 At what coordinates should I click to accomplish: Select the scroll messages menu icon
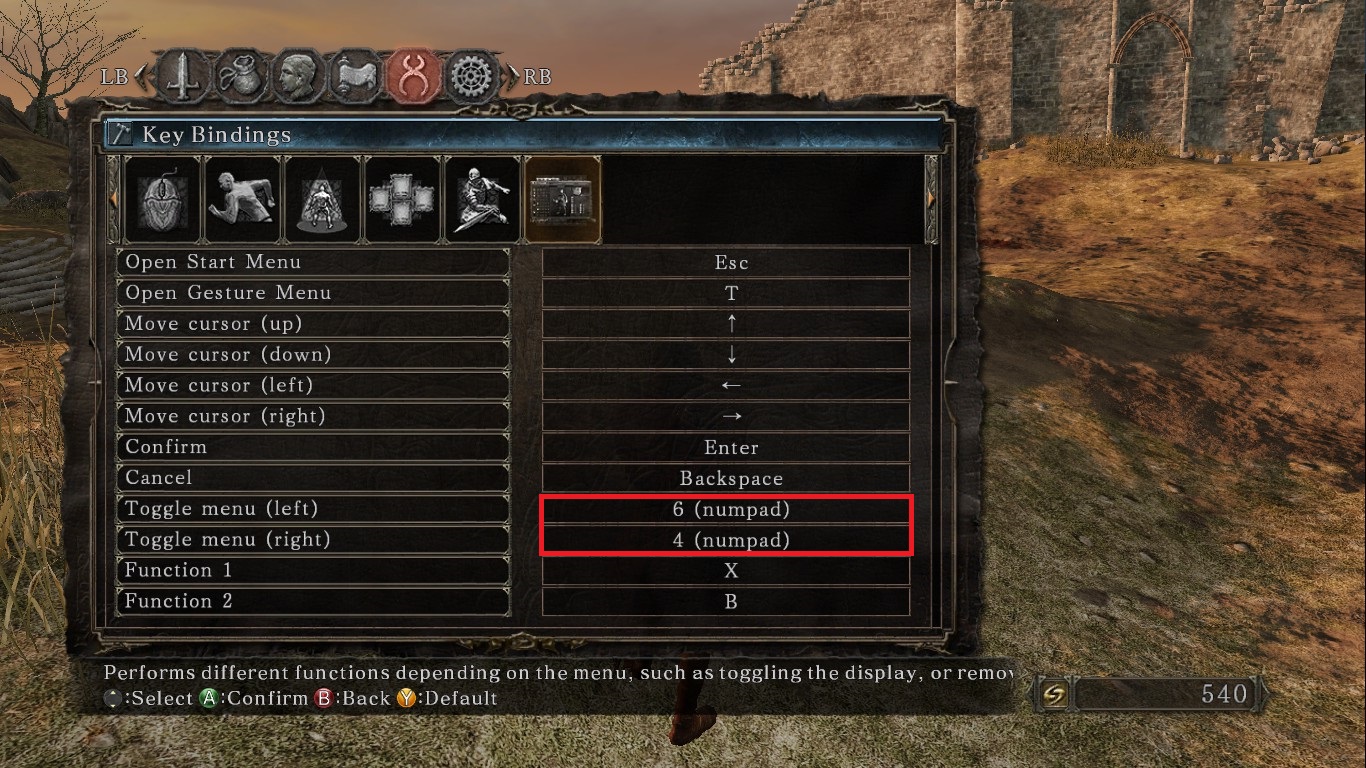[x=357, y=76]
